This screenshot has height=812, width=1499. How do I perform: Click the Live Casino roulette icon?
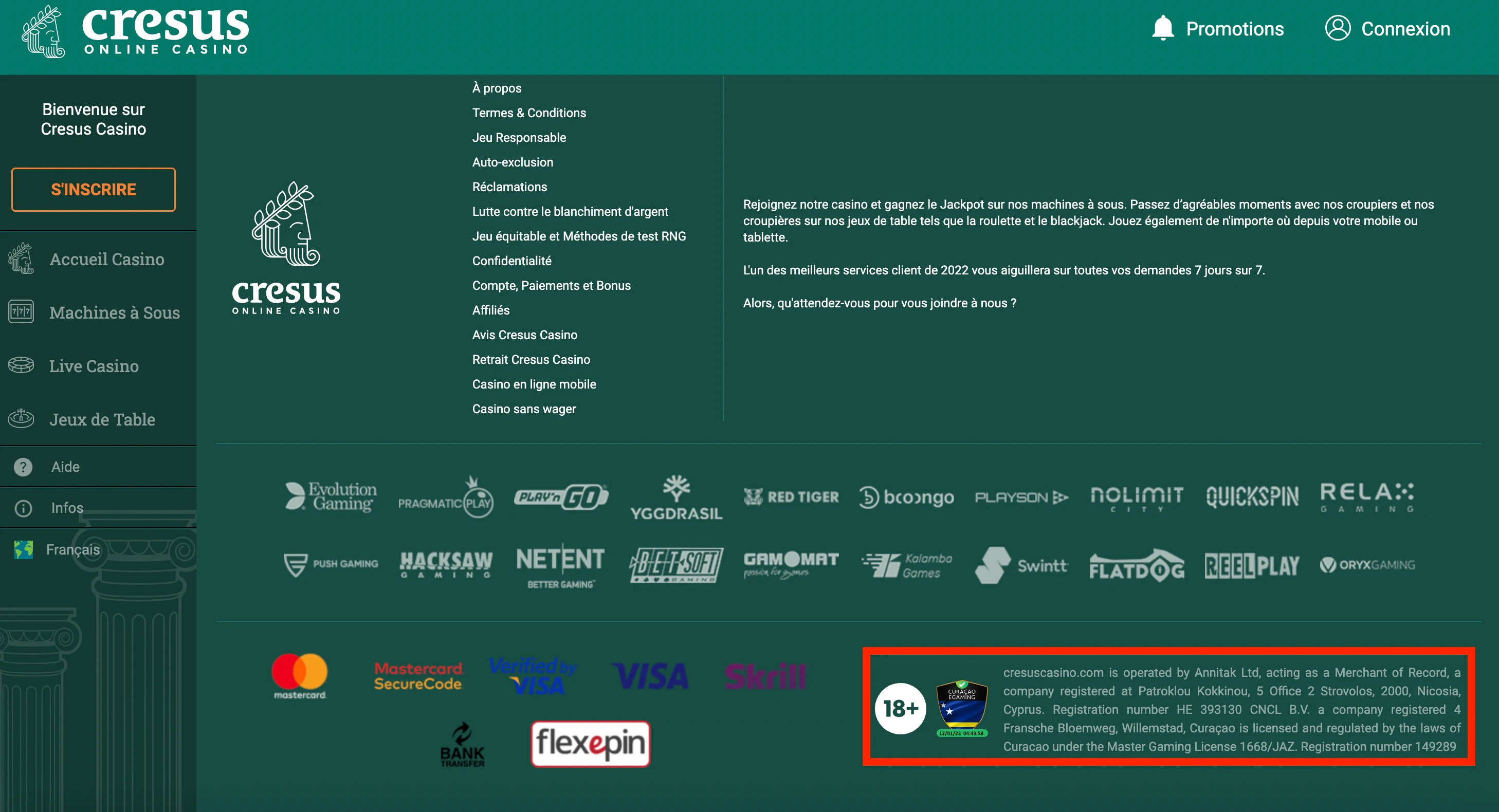point(21,365)
